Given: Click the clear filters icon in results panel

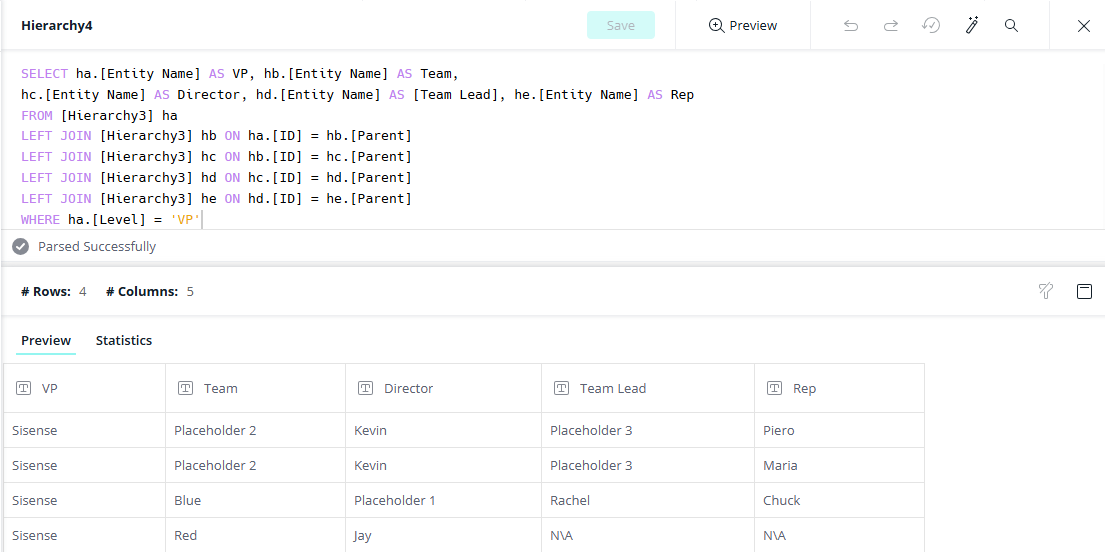Looking at the screenshot, I should (1046, 291).
